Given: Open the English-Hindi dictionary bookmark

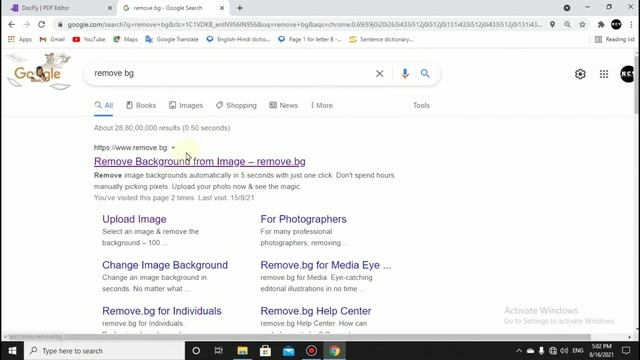Looking at the screenshot, I should (x=238, y=39).
